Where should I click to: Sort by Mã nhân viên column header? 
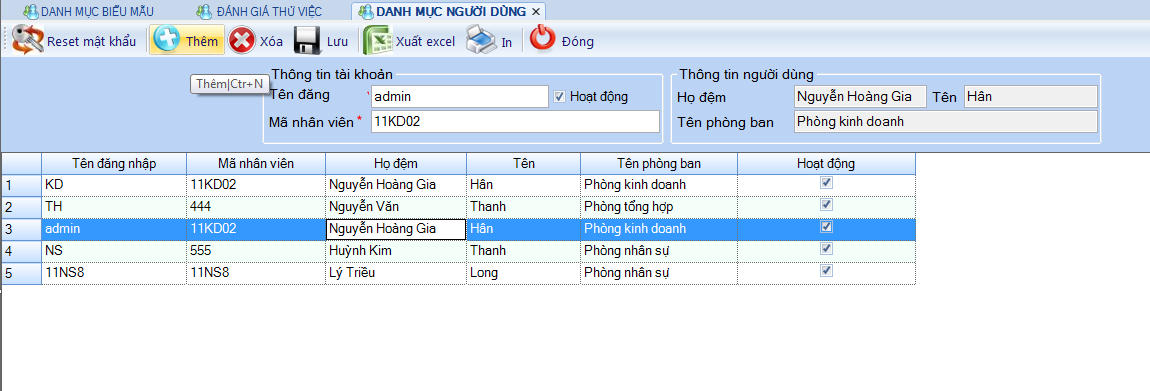(x=256, y=164)
